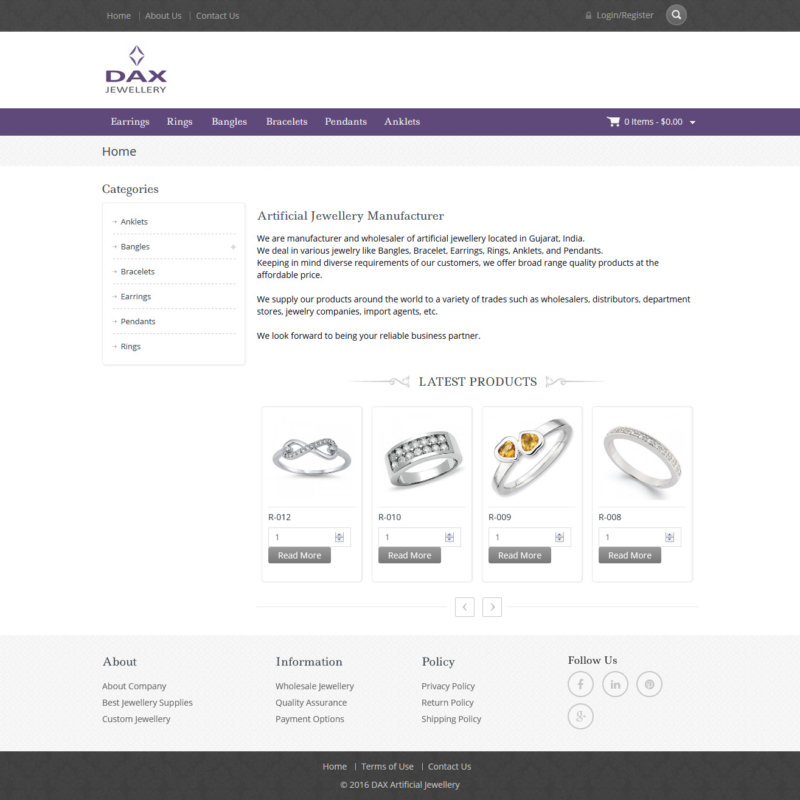Switch to the About Us page
Screen dimensions: 800x800
click(x=163, y=15)
